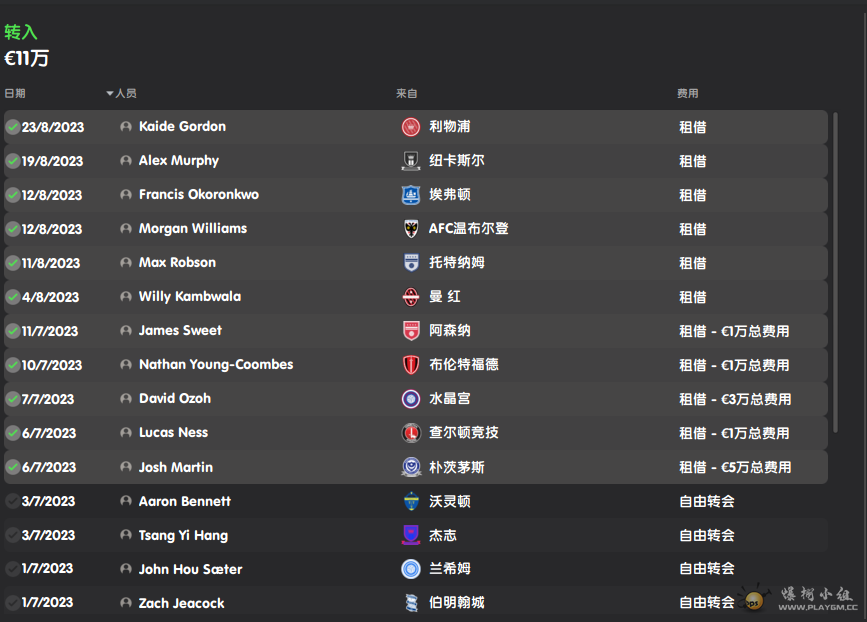Click the Liverpool club badge icon
The image size is (867, 622).
click(x=410, y=127)
